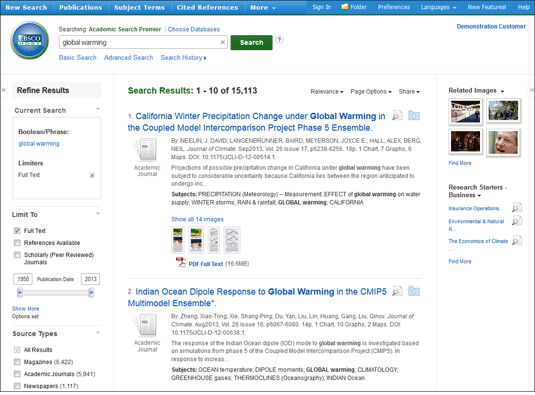
Task: Collapse the Limit To section
Action: pos(98,214)
